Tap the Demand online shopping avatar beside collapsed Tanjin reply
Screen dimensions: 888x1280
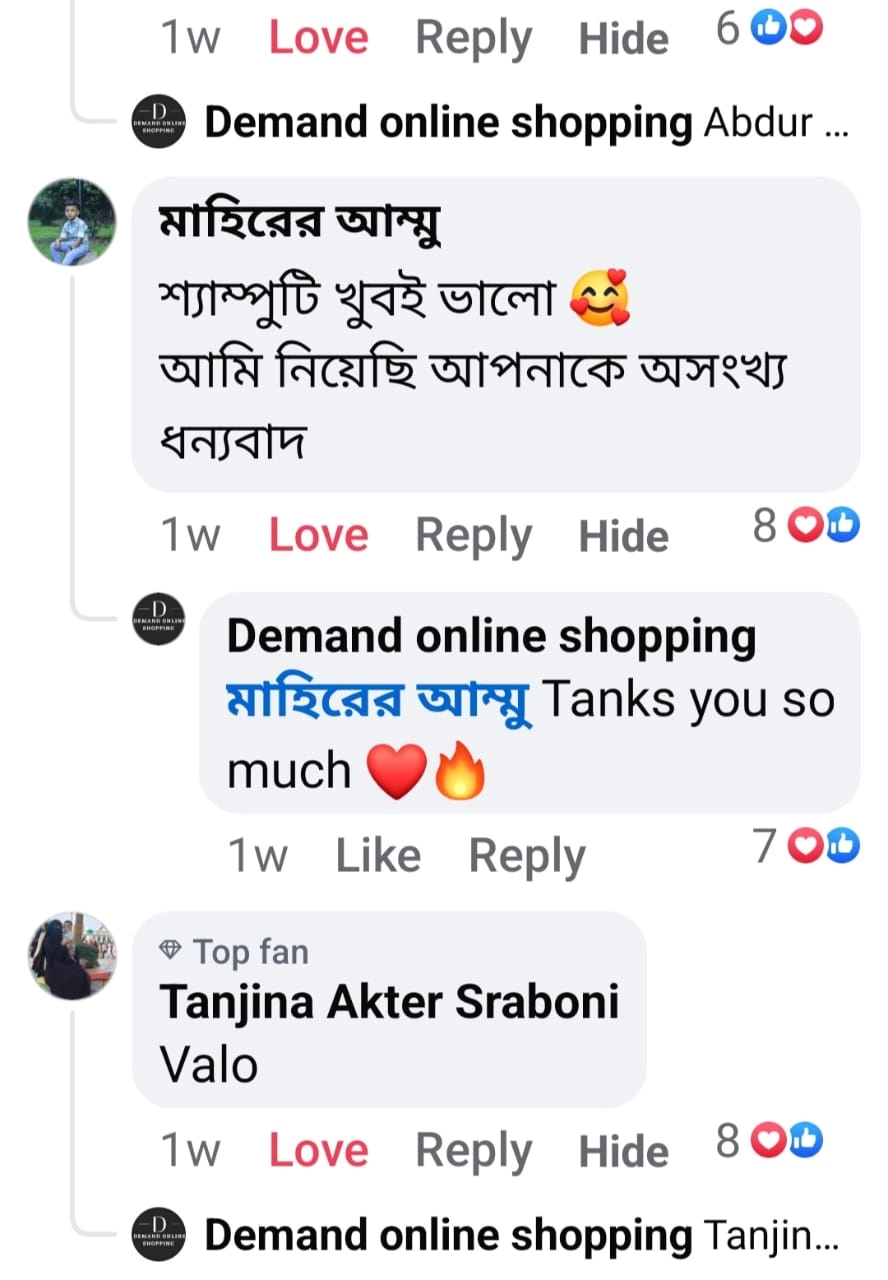[x=160, y=1236]
